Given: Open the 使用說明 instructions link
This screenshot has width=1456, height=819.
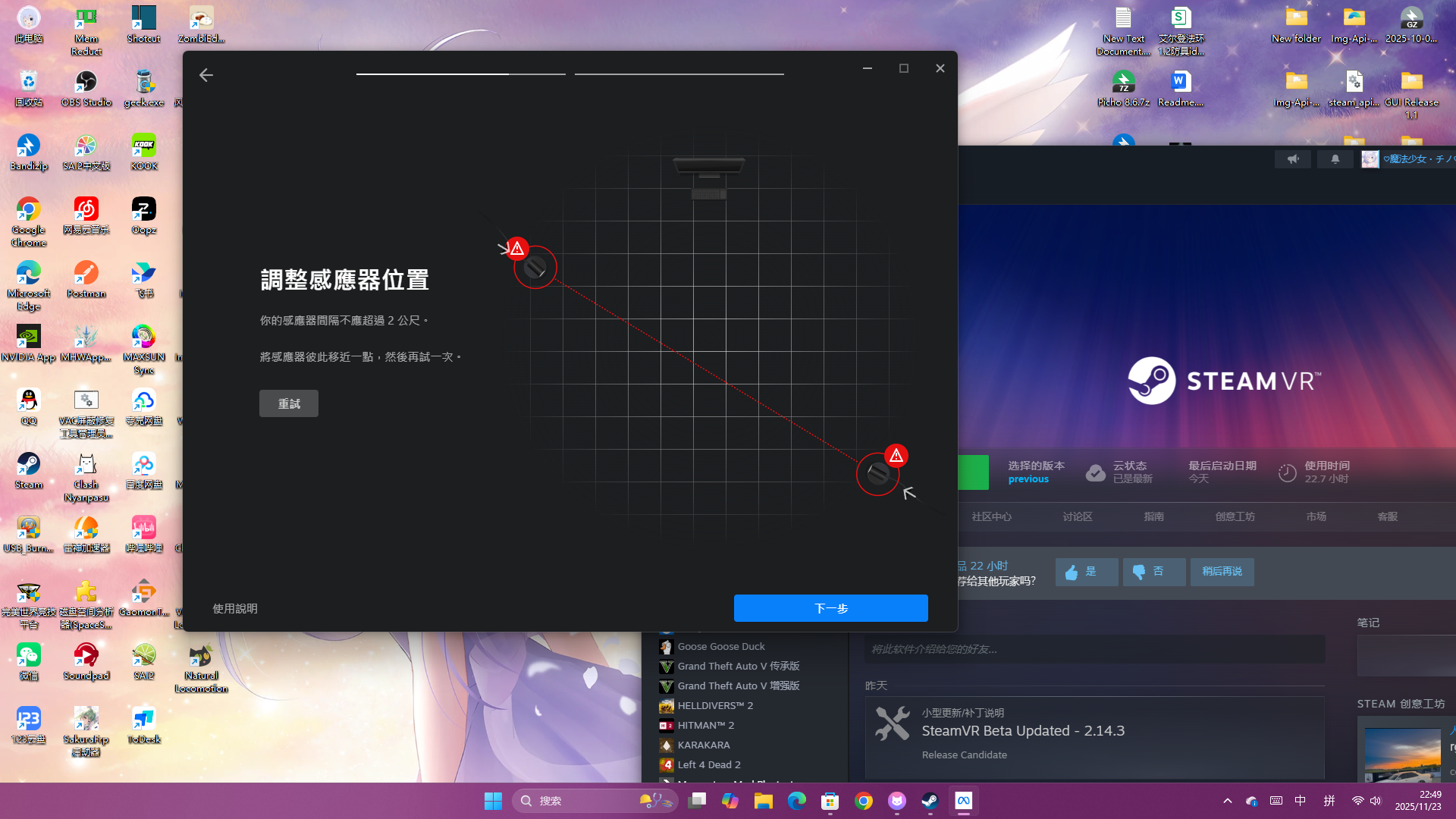Looking at the screenshot, I should click(x=235, y=608).
